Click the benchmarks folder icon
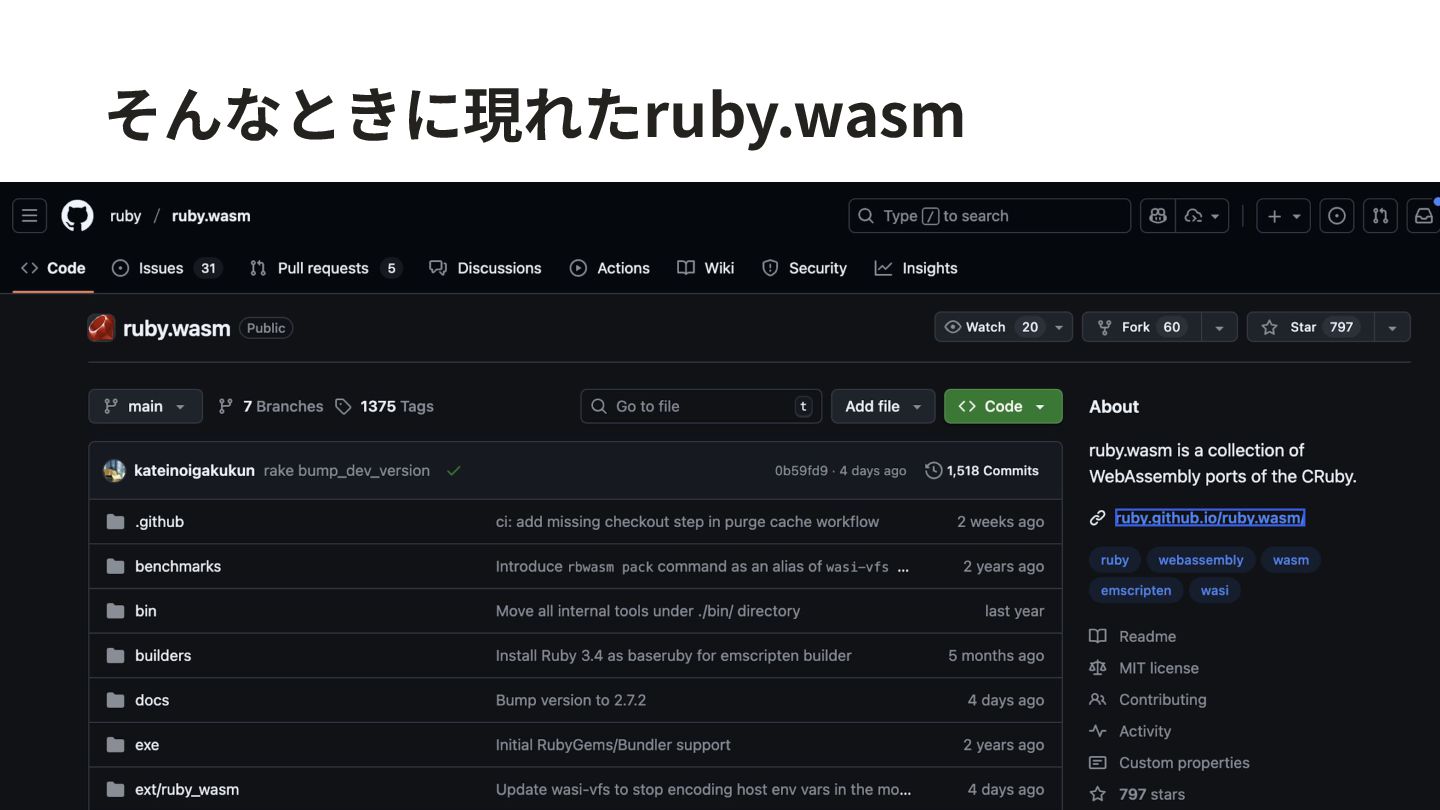Screen dimensions: 1440x810 116,566
